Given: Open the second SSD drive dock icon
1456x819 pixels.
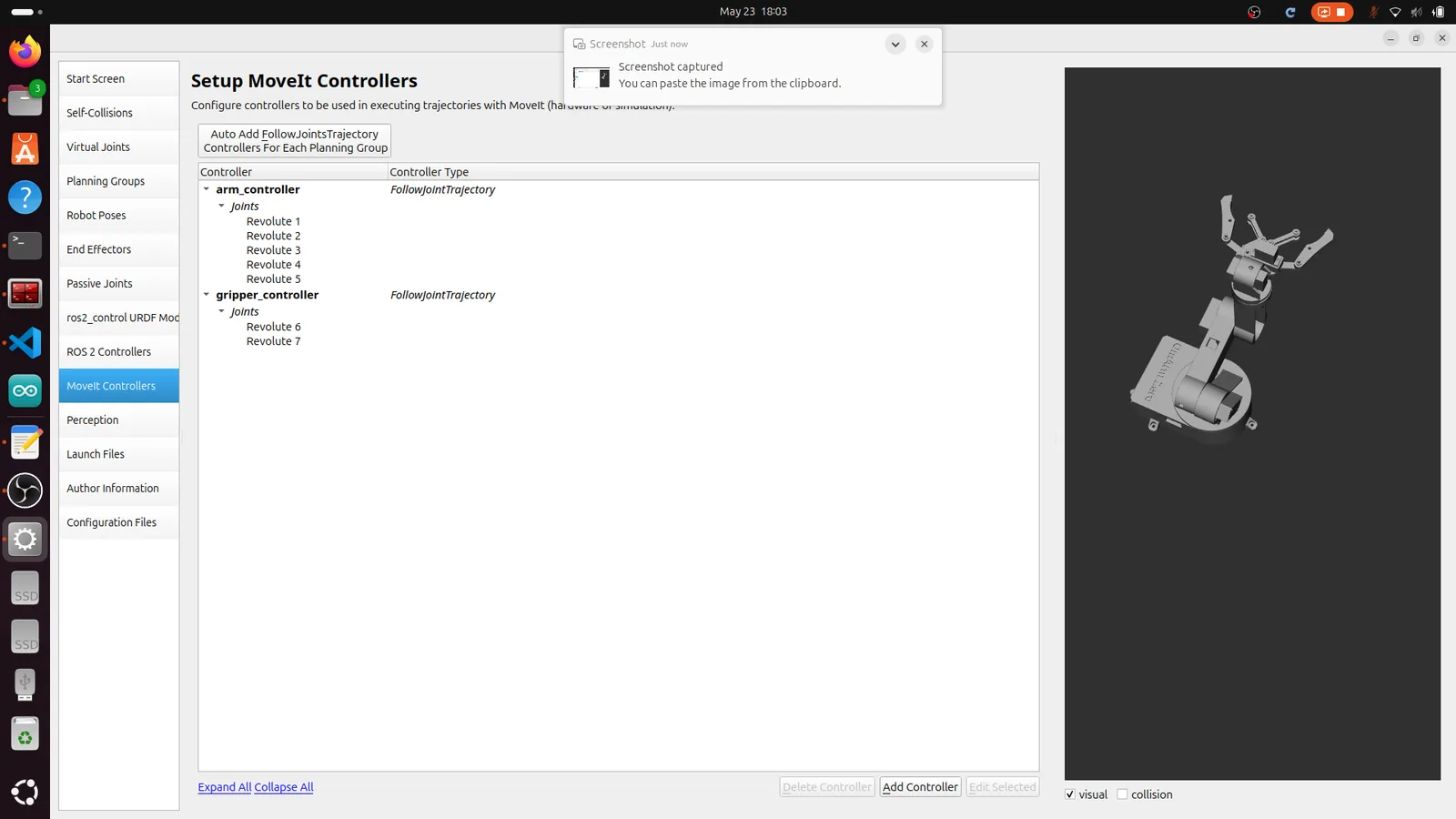Looking at the screenshot, I should (x=25, y=637).
